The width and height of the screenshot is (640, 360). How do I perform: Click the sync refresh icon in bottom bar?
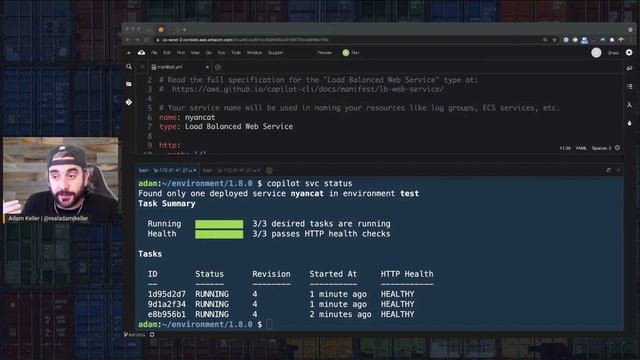point(152,335)
